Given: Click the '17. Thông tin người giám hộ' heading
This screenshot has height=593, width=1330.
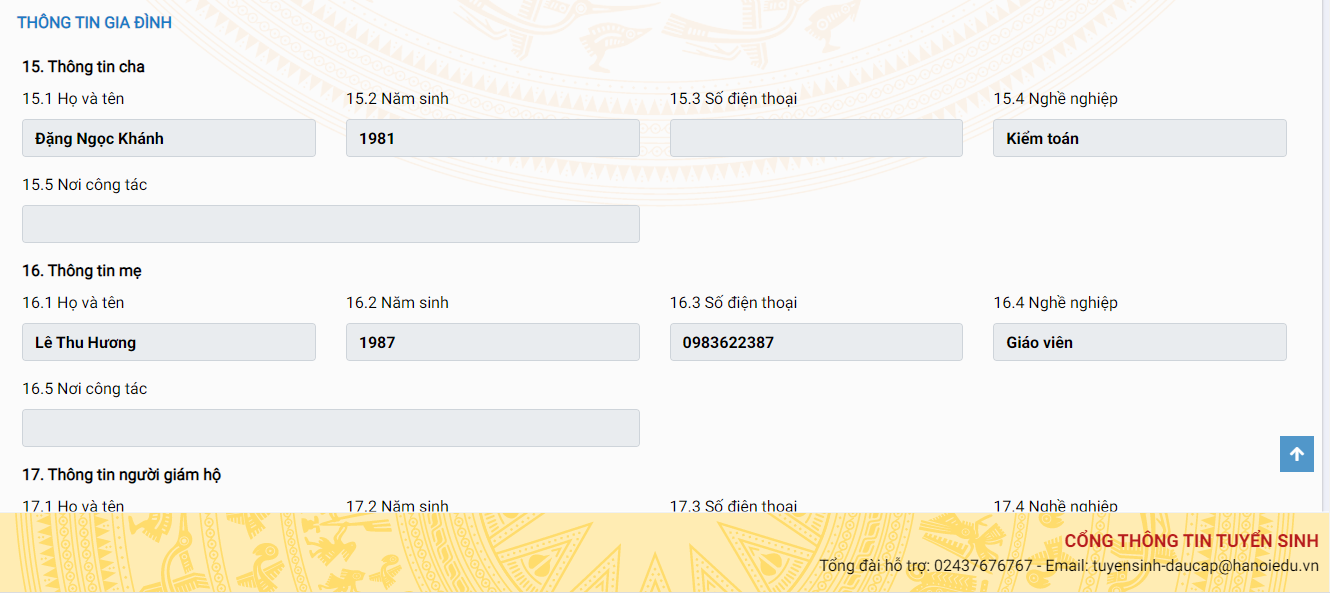Looking at the screenshot, I should (x=121, y=475).
